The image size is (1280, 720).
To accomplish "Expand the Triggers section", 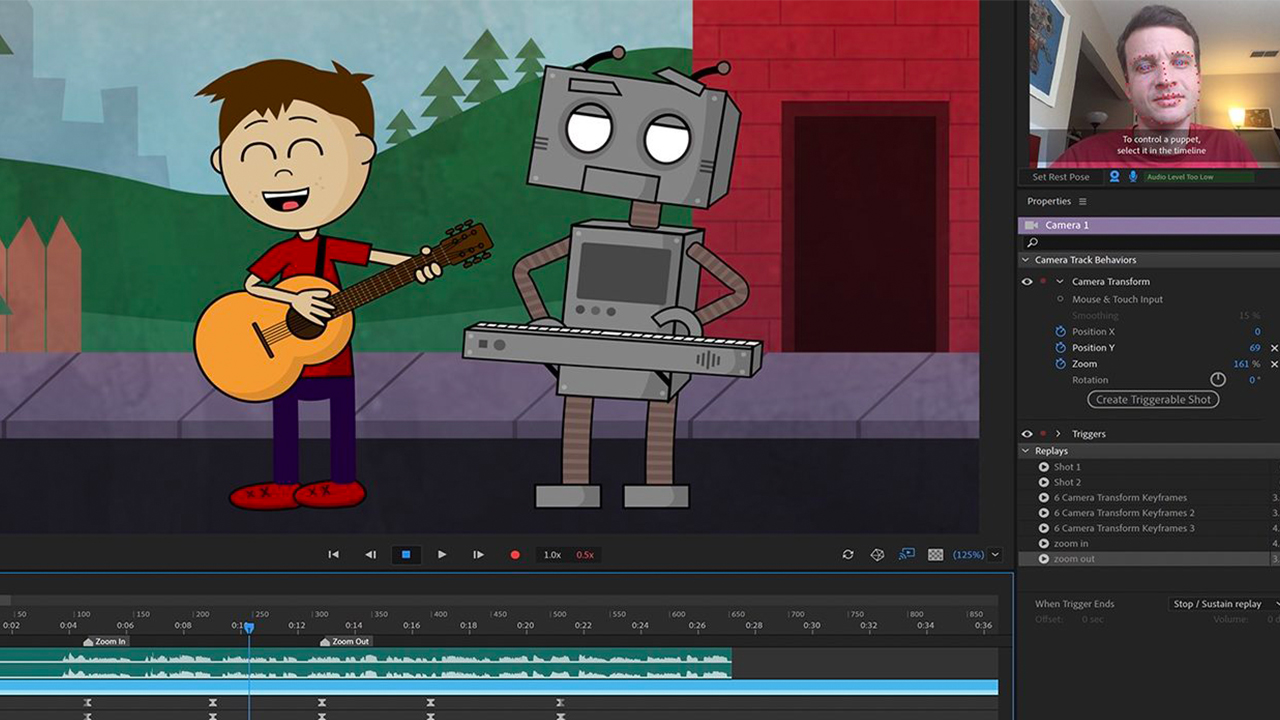I will [x=1058, y=434].
